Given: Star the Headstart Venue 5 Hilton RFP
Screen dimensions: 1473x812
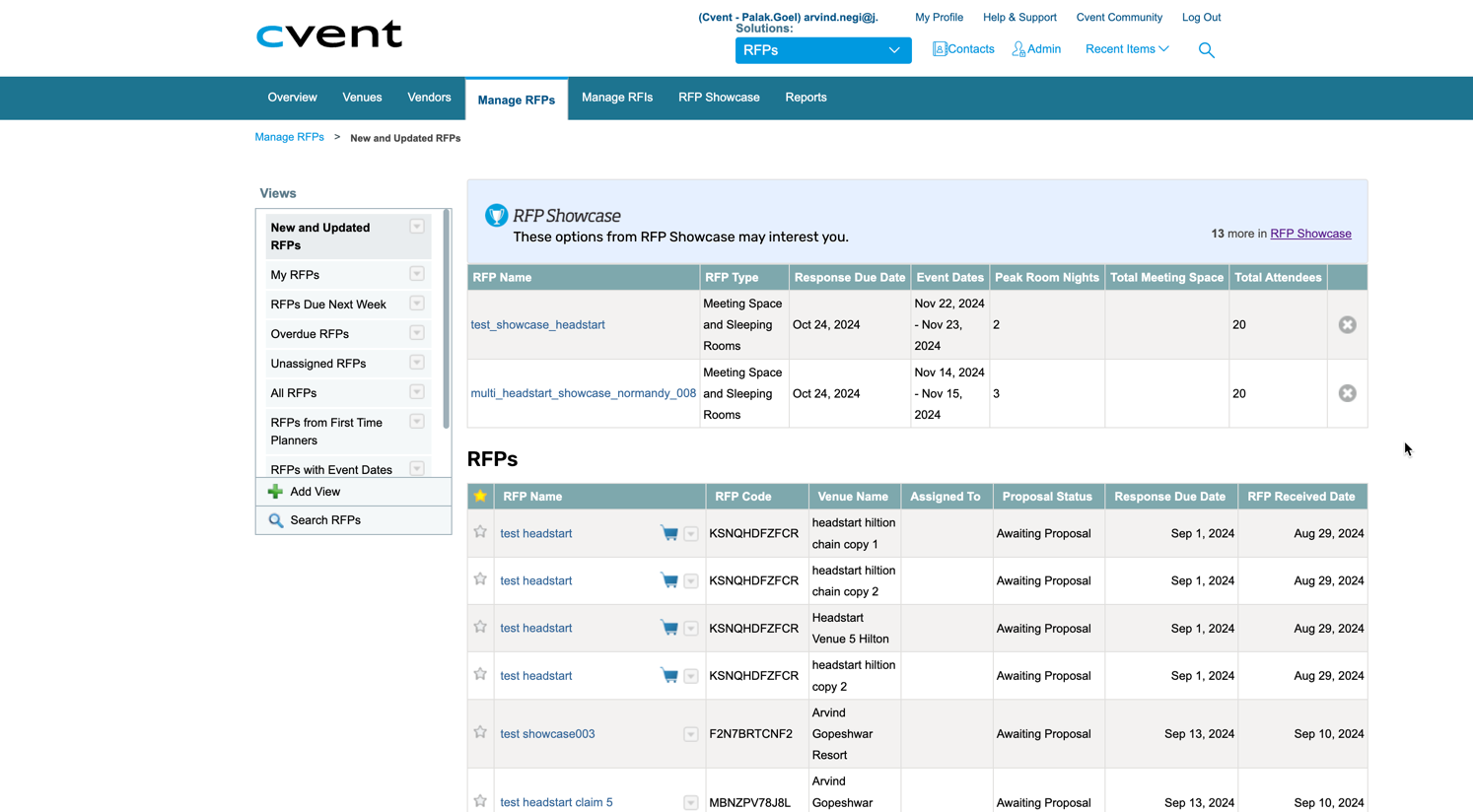Looking at the screenshot, I should click(480, 627).
